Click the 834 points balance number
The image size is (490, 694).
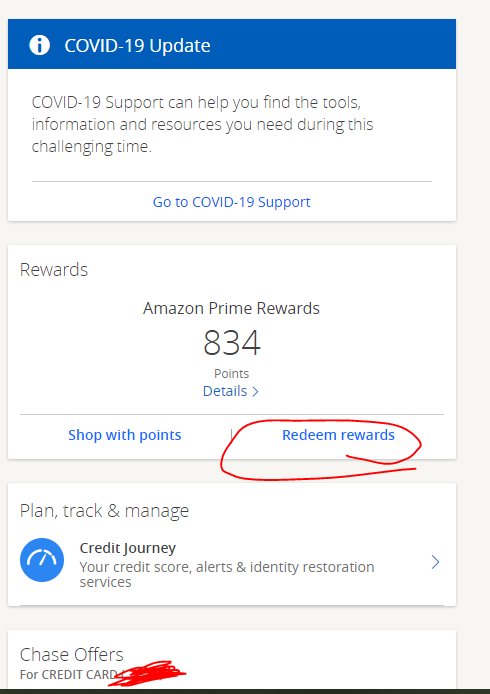click(x=231, y=343)
